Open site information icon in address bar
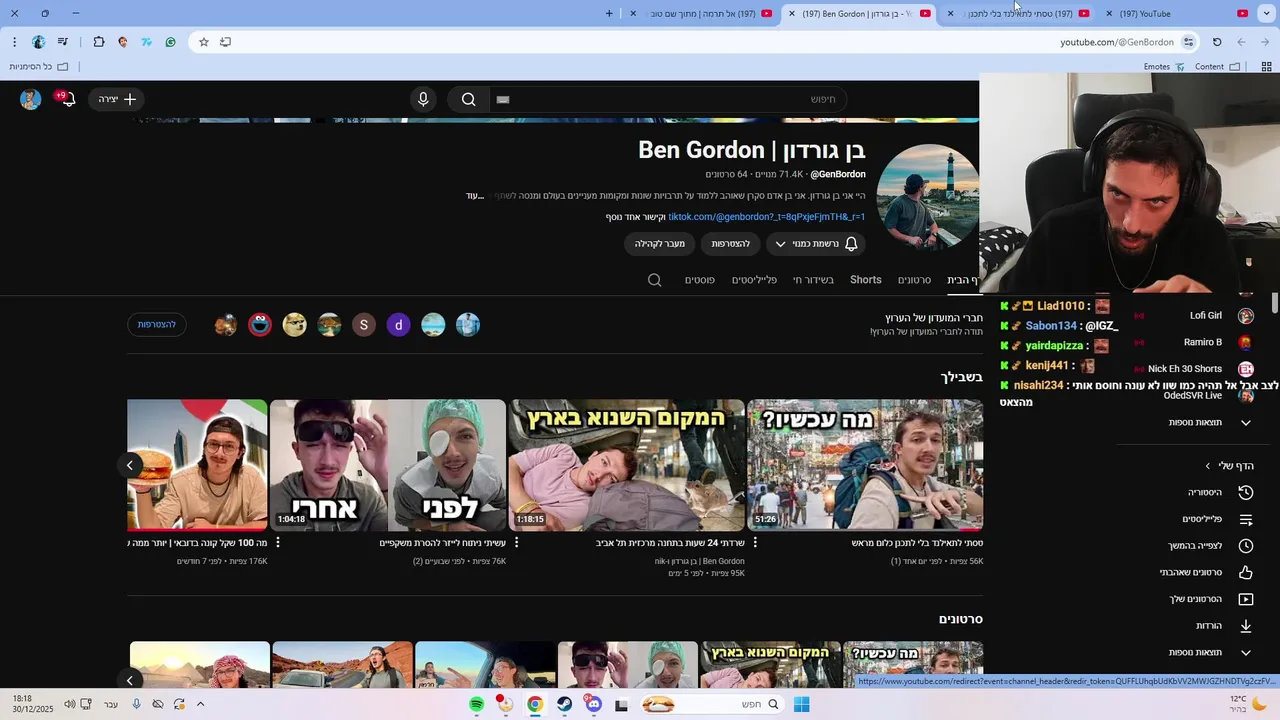This screenshot has height=720, width=1280. pyautogui.click(x=1188, y=42)
